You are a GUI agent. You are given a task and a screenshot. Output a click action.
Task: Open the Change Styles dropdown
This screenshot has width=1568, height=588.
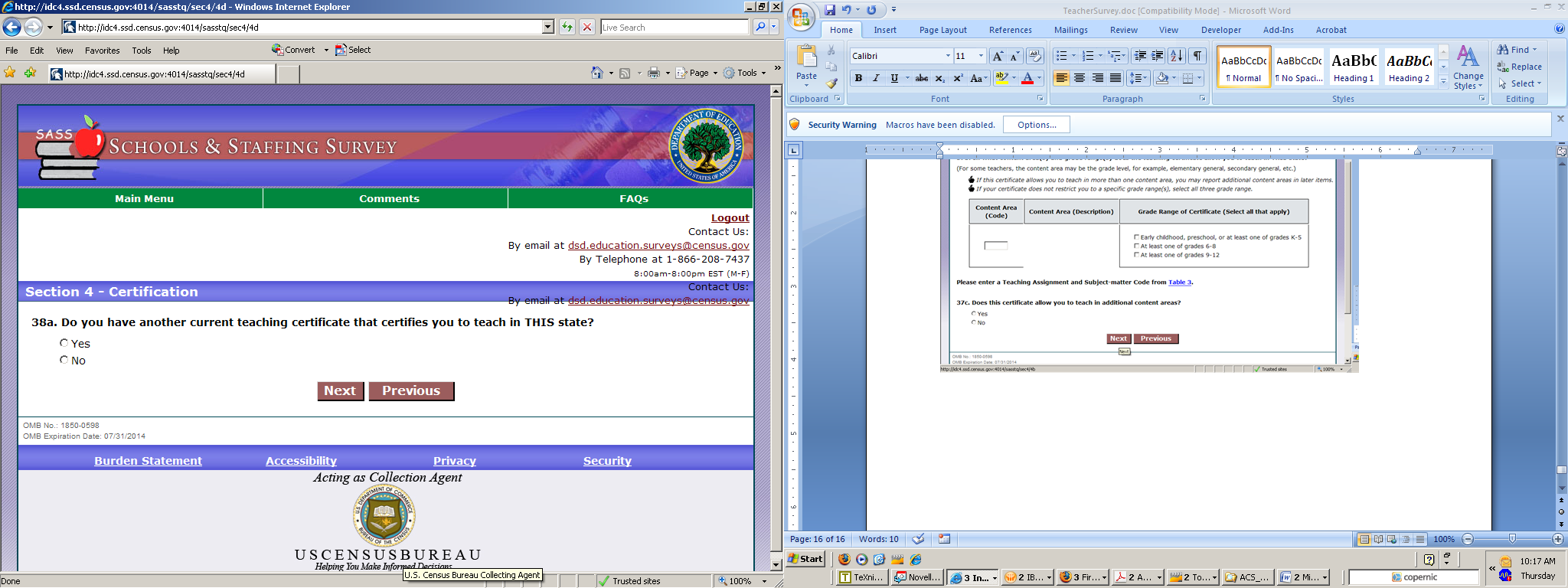click(x=1468, y=67)
